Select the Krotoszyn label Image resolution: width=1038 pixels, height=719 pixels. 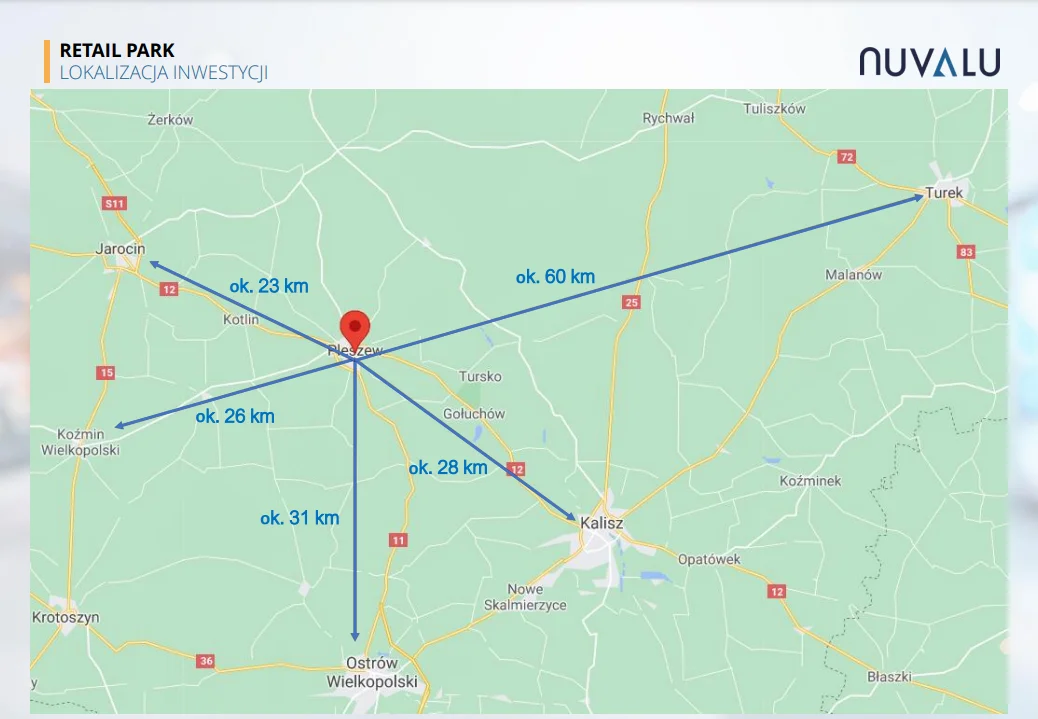click(x=66, y=617)
